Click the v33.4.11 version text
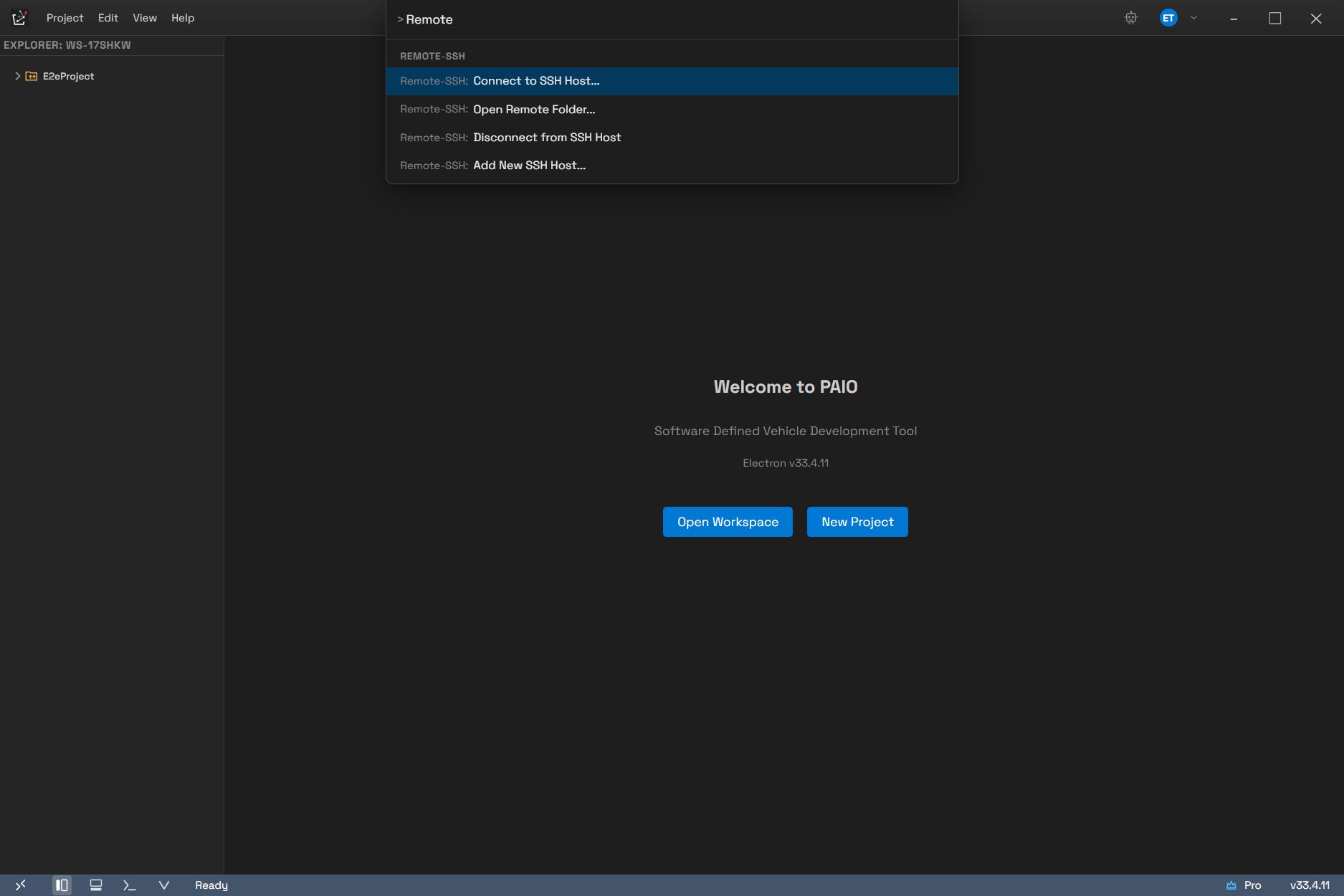This screenshot has width=1344, height=896. (1310, 885)
